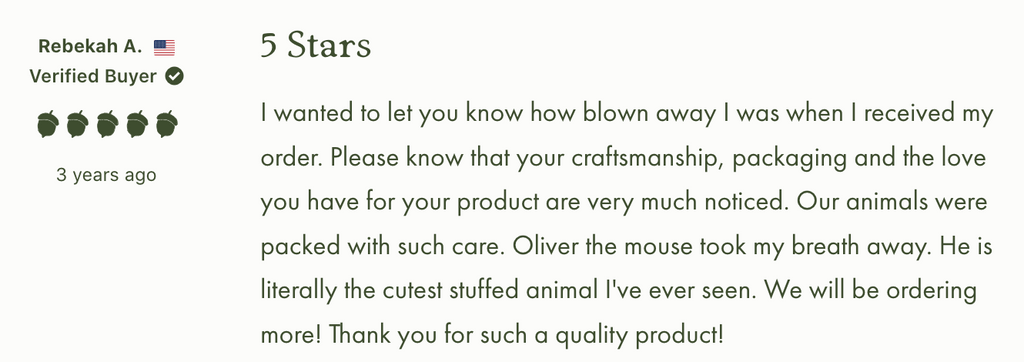Click the '5 Stars' review title

316,46
